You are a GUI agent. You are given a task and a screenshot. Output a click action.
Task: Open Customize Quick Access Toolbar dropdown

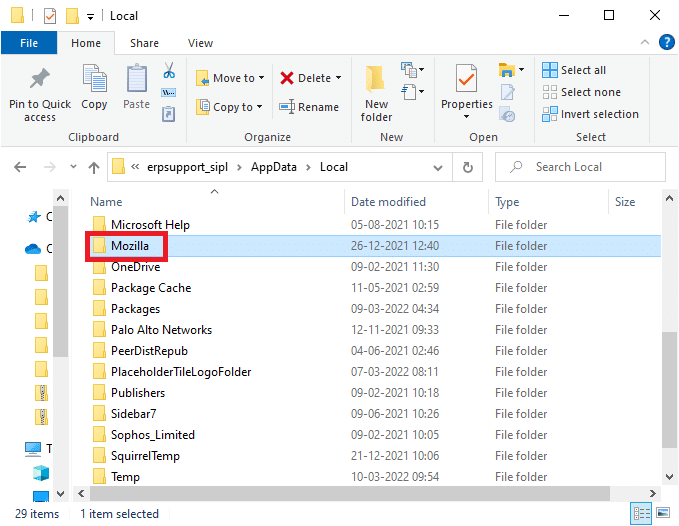point(90,17)
